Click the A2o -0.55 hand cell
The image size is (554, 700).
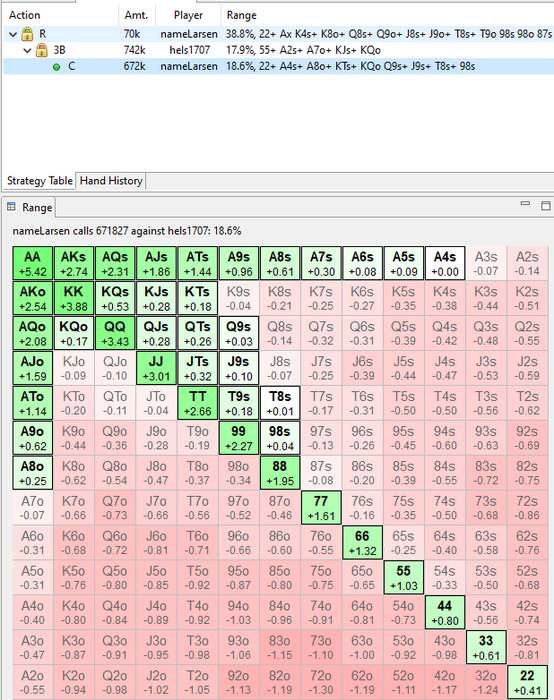tap(33, 682)
